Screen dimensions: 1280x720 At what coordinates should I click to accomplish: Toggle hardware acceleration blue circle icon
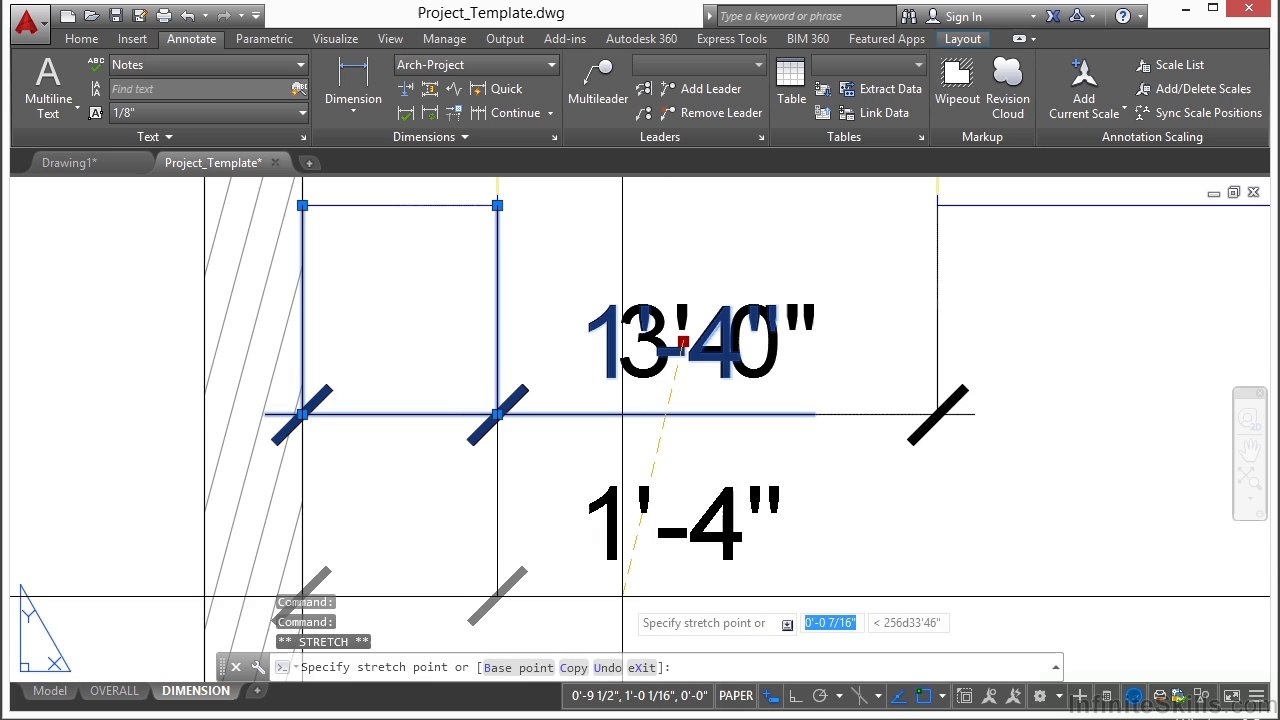pyautogui.click(x=1134, y=696)
